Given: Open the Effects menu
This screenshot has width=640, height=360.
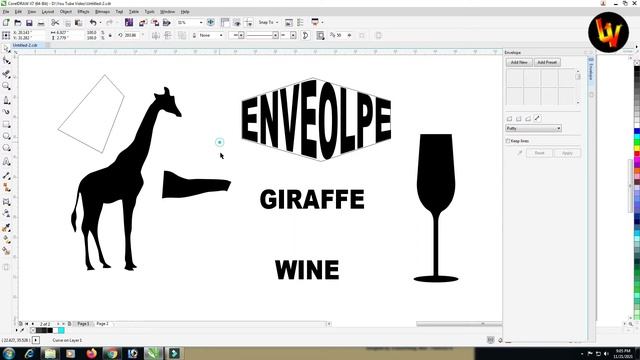Looking at the screenshot, I should coord(83,12).
